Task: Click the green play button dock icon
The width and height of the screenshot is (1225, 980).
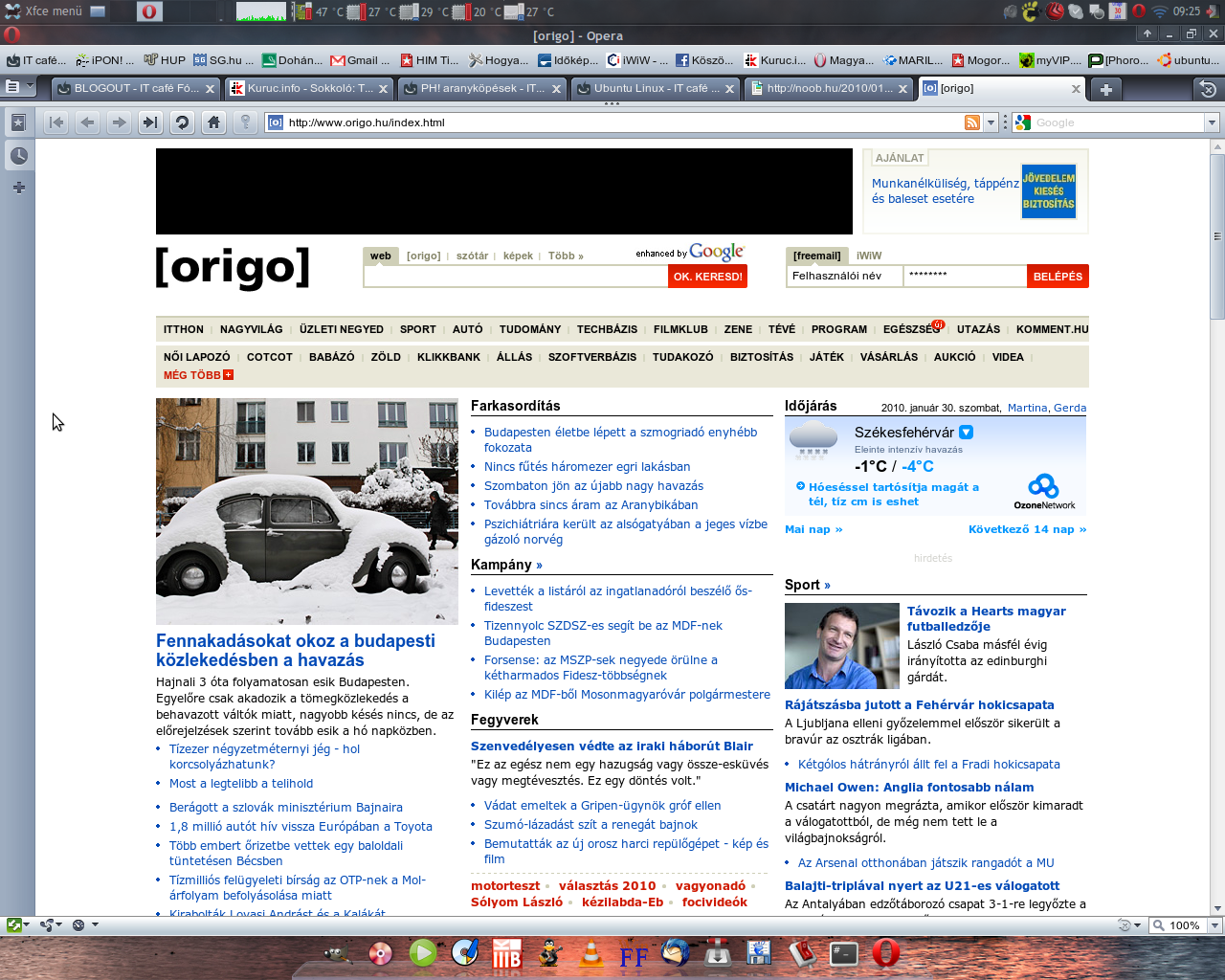Action: 422,952
